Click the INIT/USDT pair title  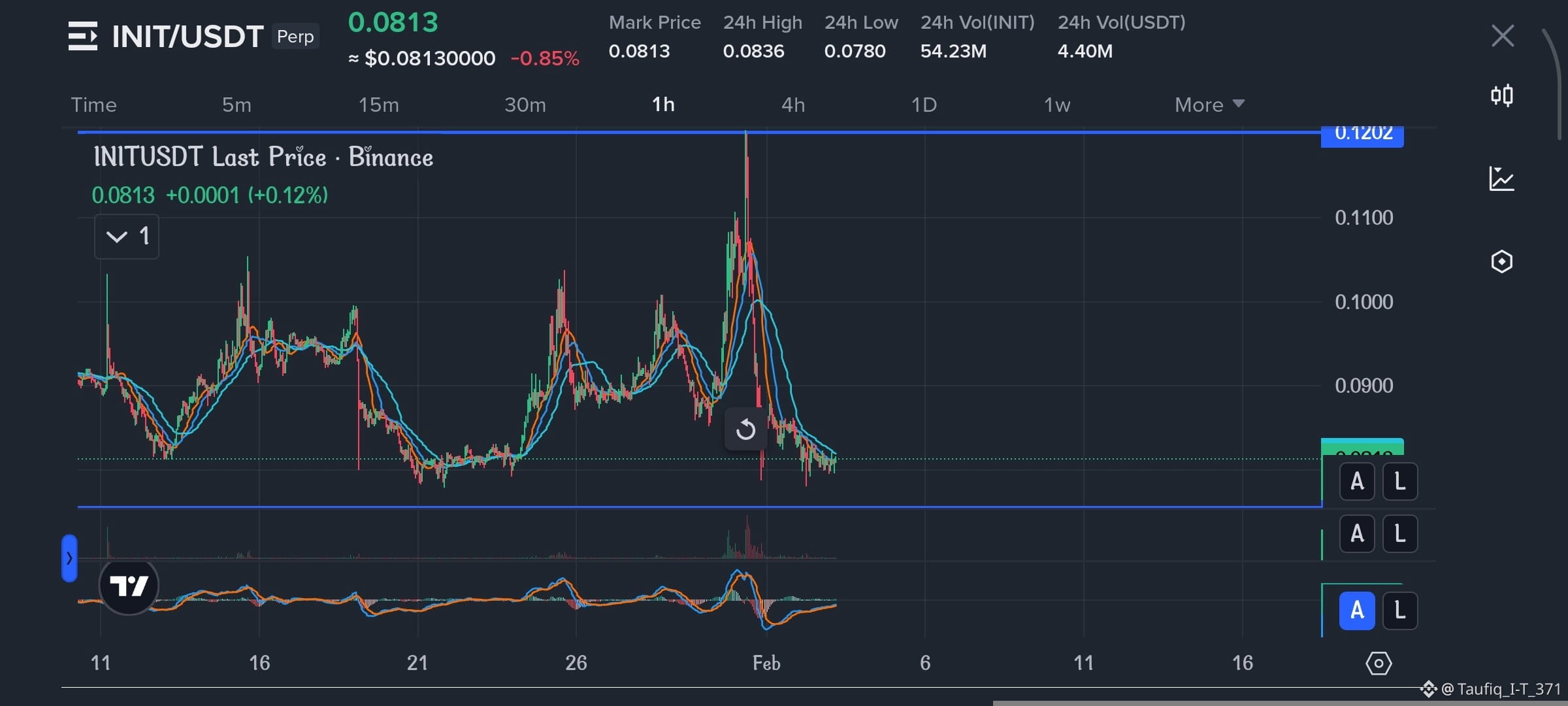[188, 37]
